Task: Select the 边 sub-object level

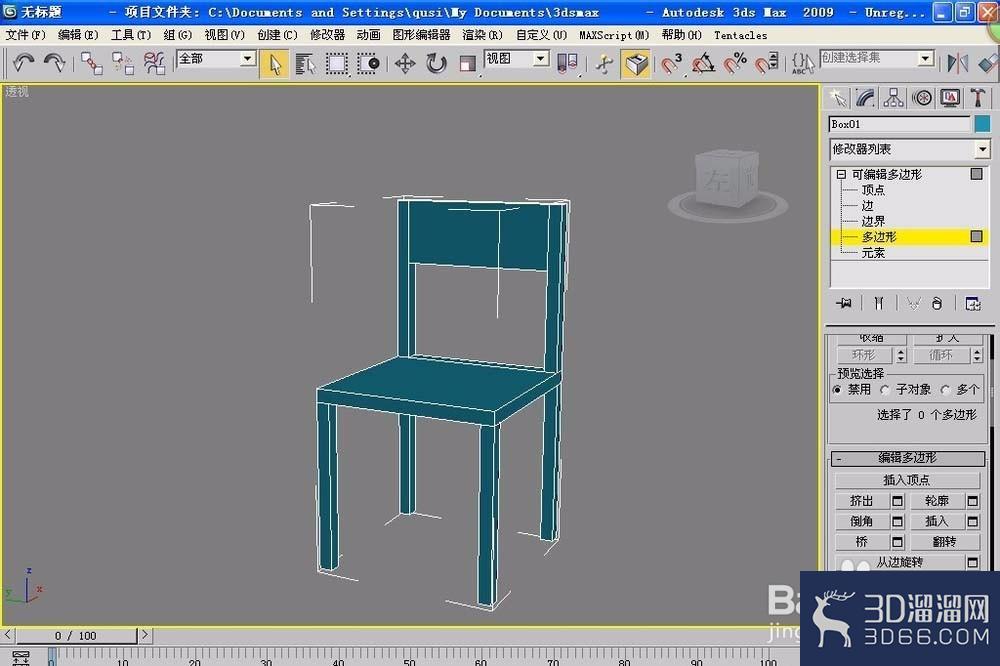Action: (x=867, y=205)
